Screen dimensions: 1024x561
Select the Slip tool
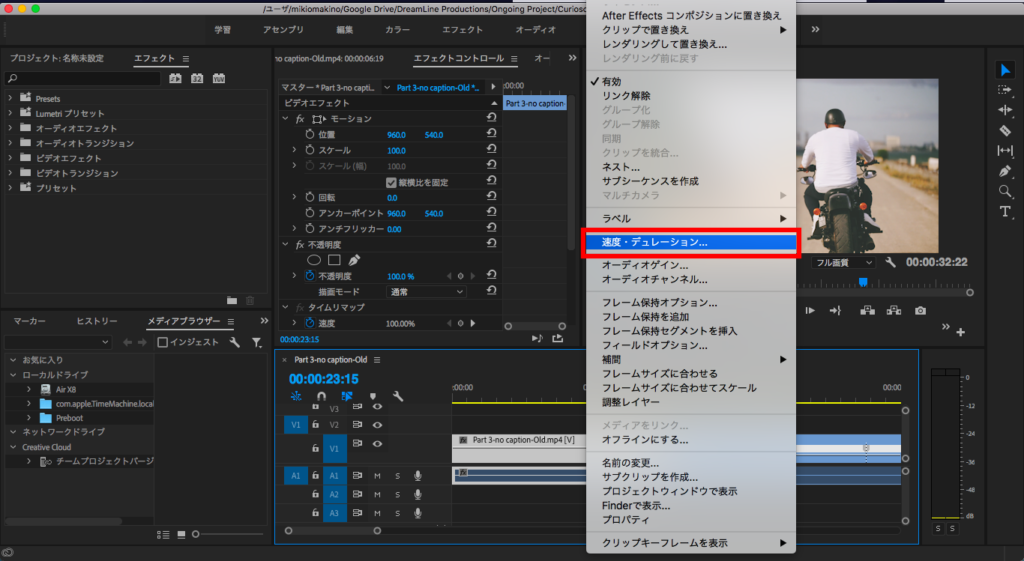coord(1005,151)
